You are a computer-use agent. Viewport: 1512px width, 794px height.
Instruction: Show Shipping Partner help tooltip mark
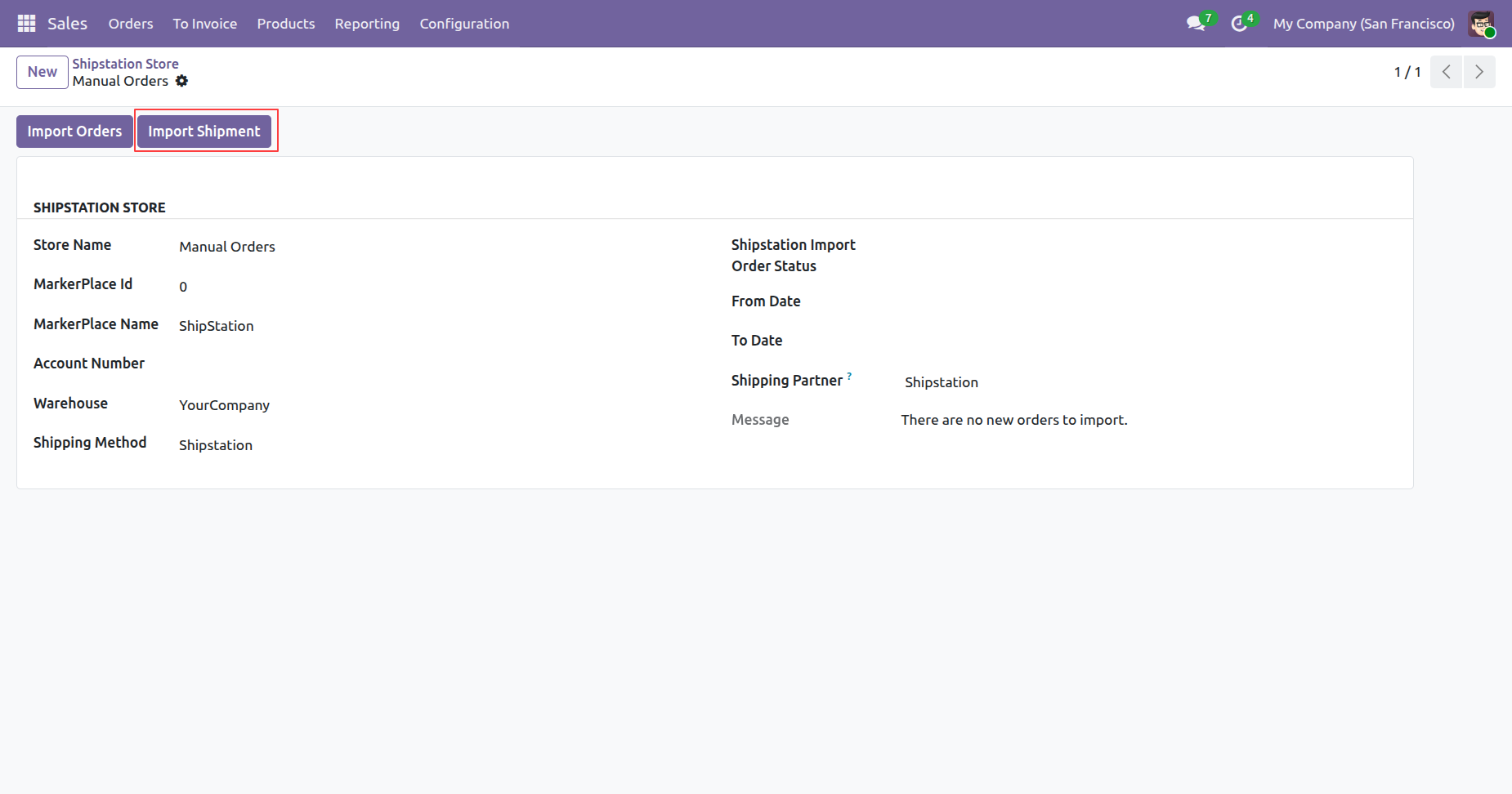click(849, 377)
